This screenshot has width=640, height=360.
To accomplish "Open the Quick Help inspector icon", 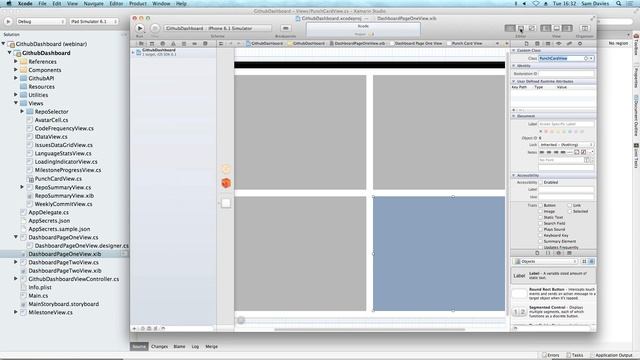I will pyautogui.click(x=537, y=43).
